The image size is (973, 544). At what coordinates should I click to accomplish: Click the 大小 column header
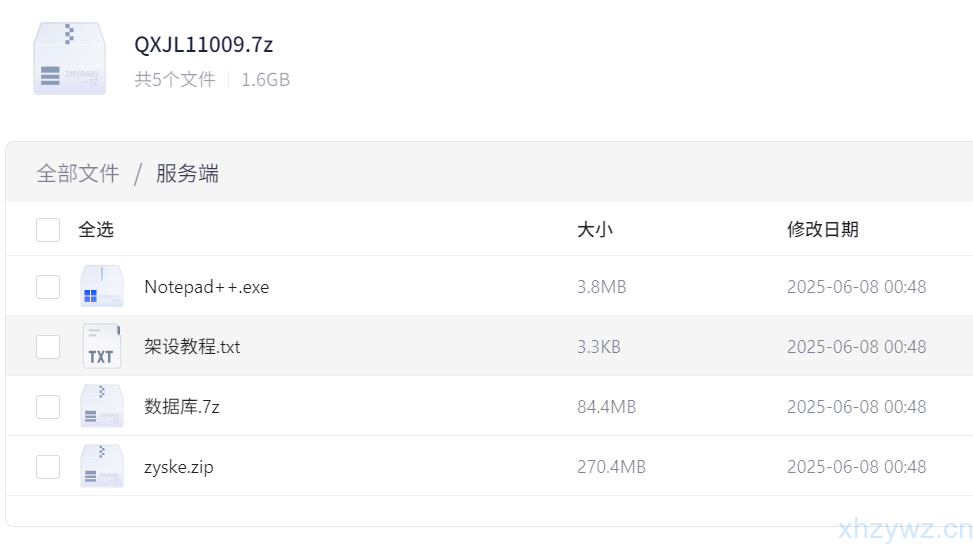pos(595,230)
